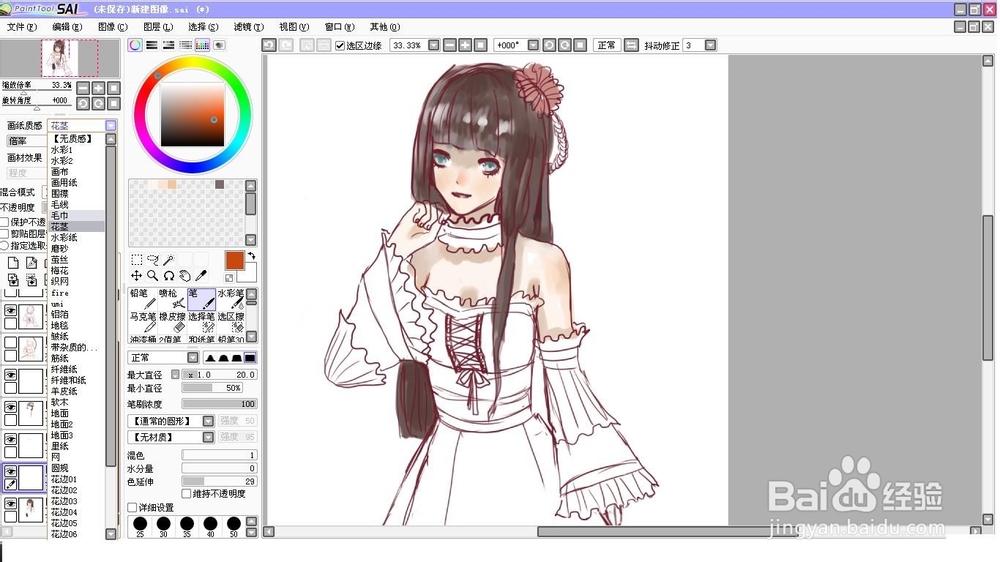This screenshot has height=562, width=1000.
Task: Select the lasso selection tool
Action: [x=152, y=260]
